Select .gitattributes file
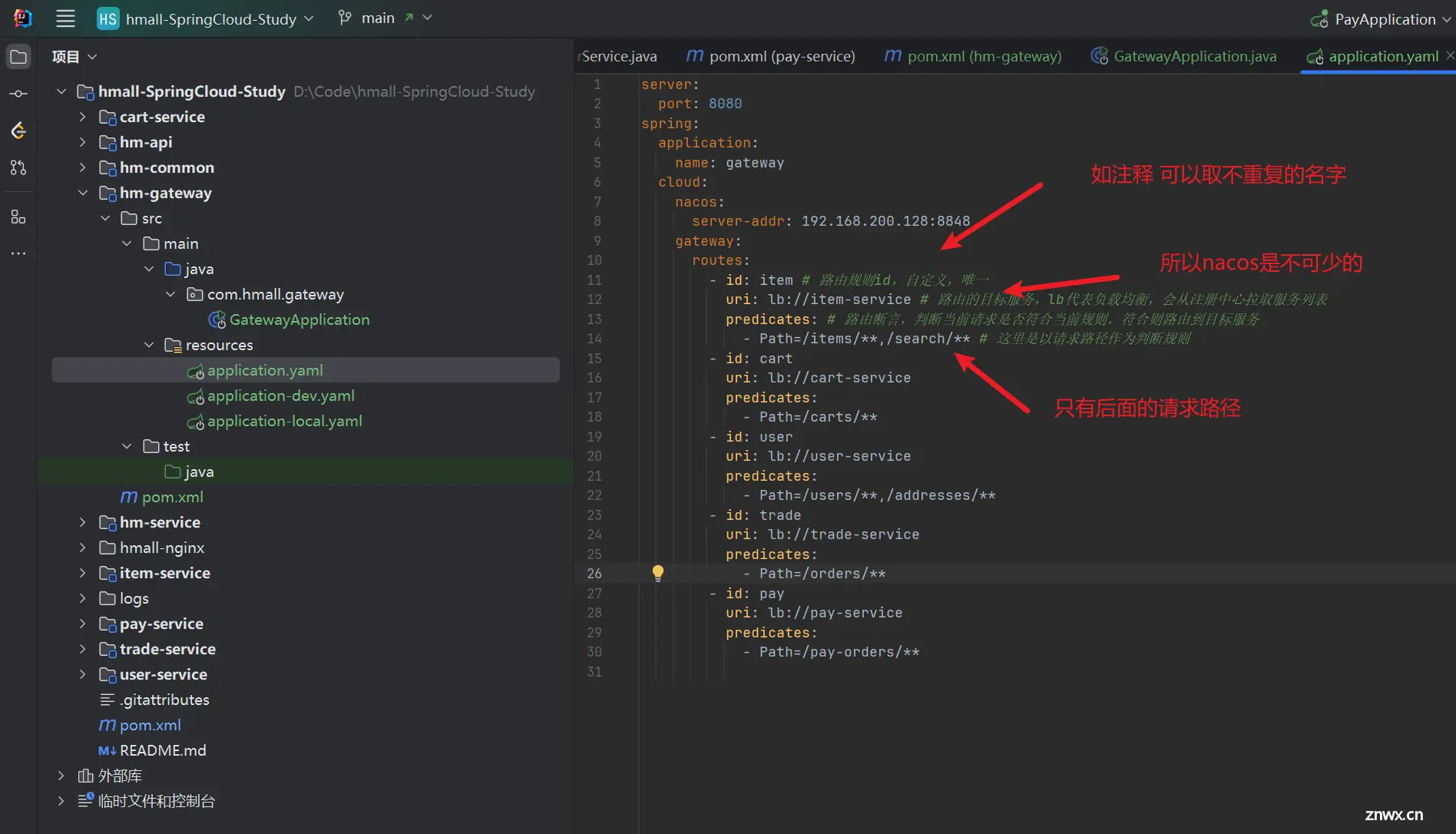 click(165, 700)
